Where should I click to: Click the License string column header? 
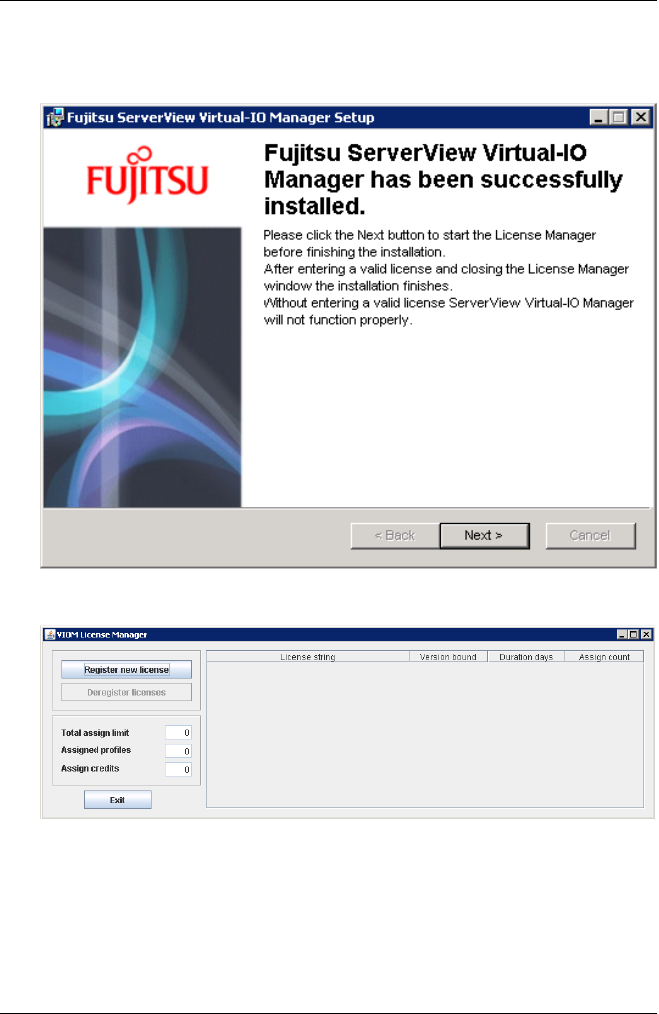tap(308, 656)
